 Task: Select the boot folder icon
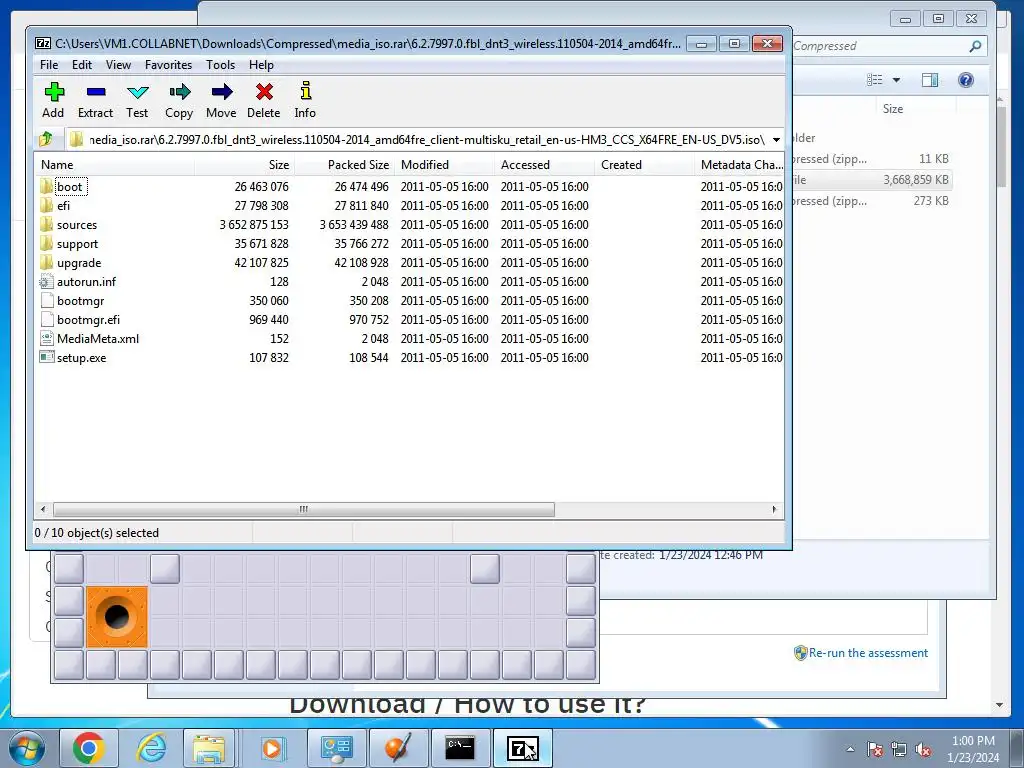point(46,186)
